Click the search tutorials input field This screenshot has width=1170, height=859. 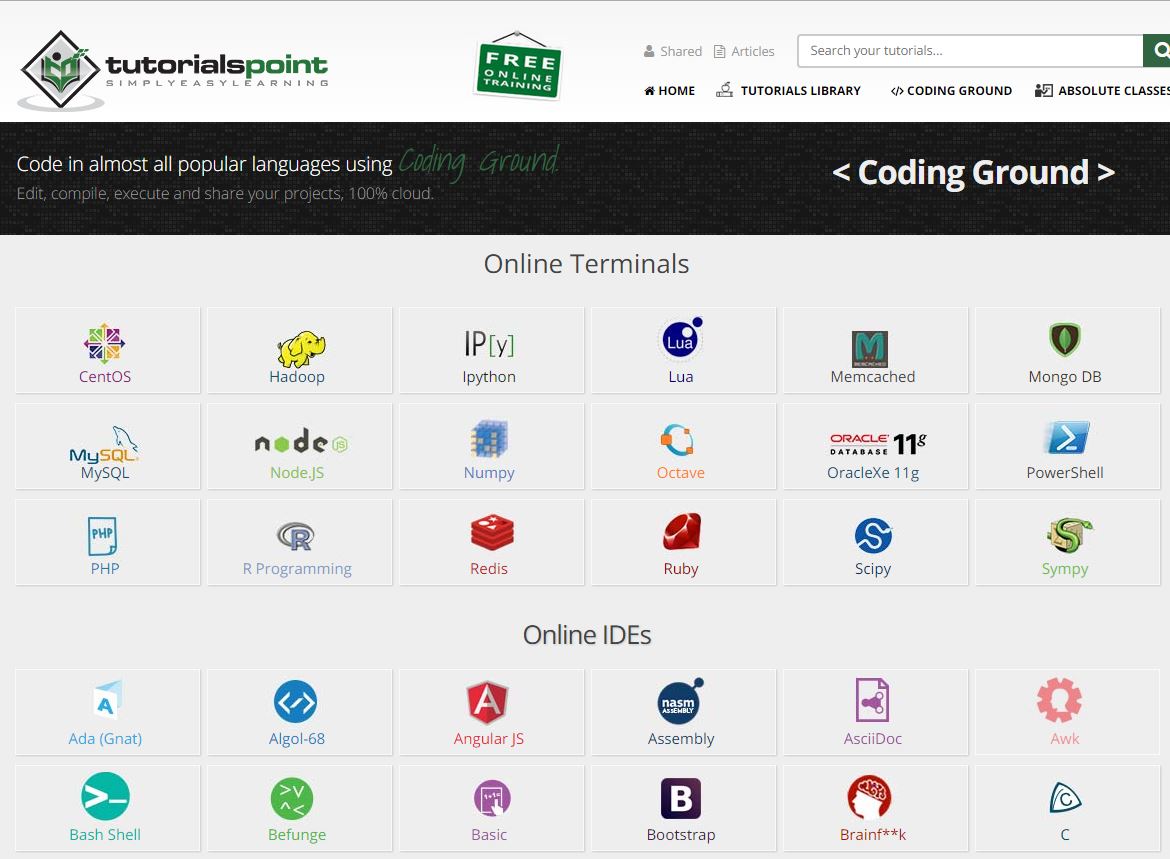(970, 51)
